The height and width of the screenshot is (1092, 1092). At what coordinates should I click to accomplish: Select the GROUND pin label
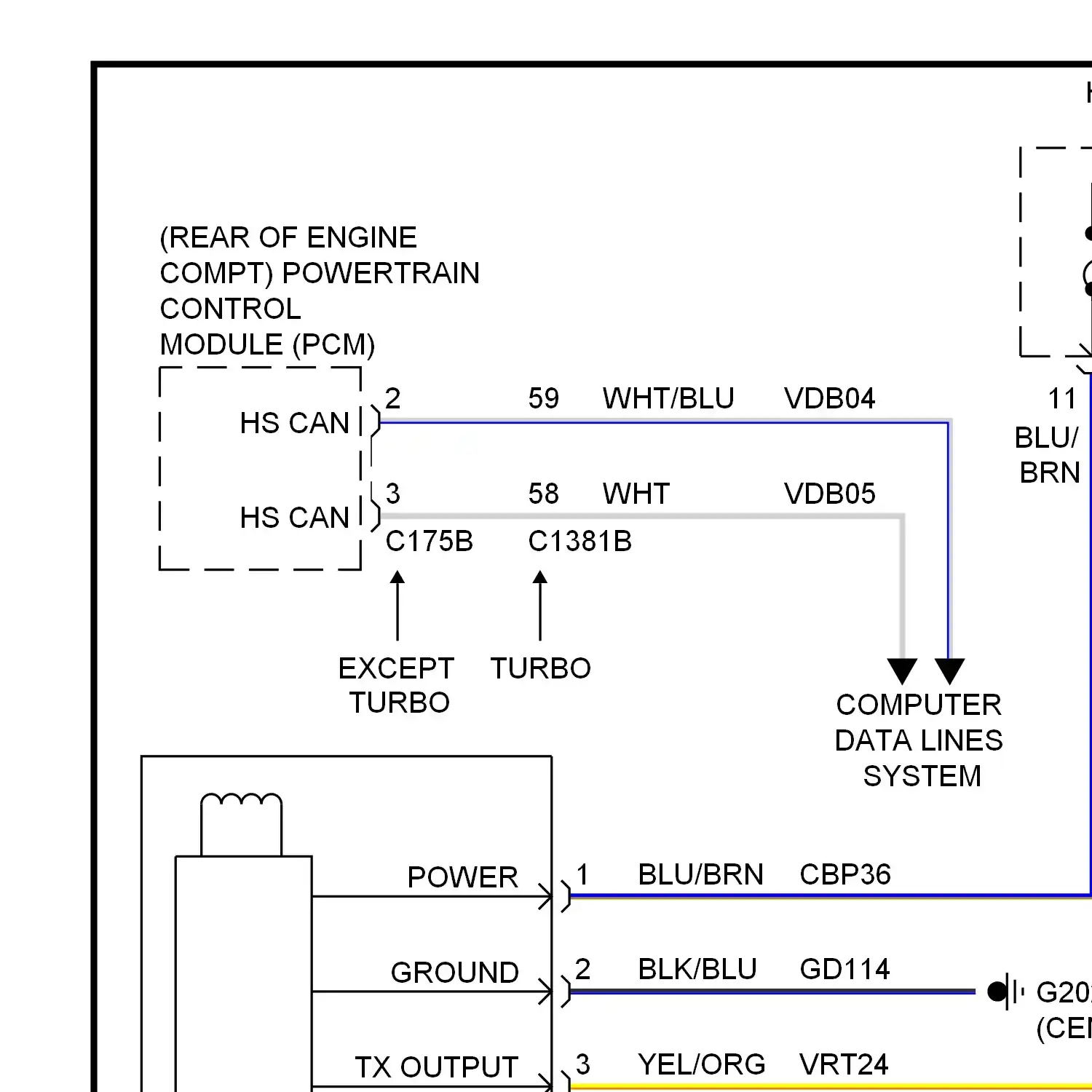pyautogui.click(x=455, y=973)
